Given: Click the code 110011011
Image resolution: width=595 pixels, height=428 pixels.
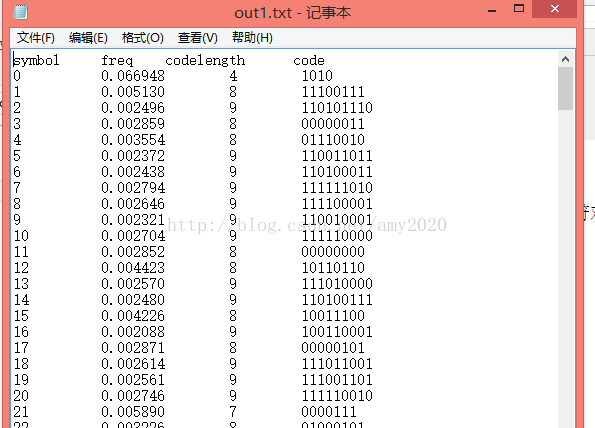Looking at the screenshot, I should [x=337, y=156].
